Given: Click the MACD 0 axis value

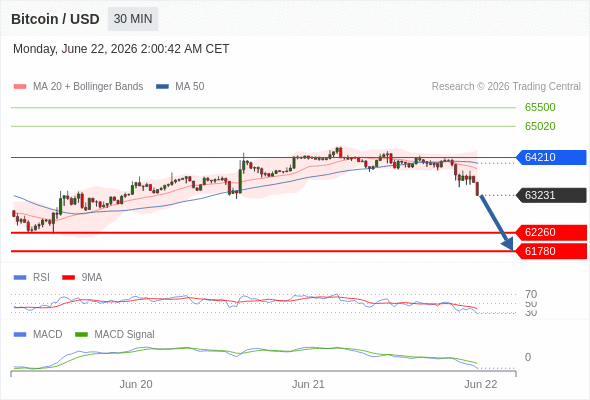Looking at the screenshot, I should tap(528, 357).
